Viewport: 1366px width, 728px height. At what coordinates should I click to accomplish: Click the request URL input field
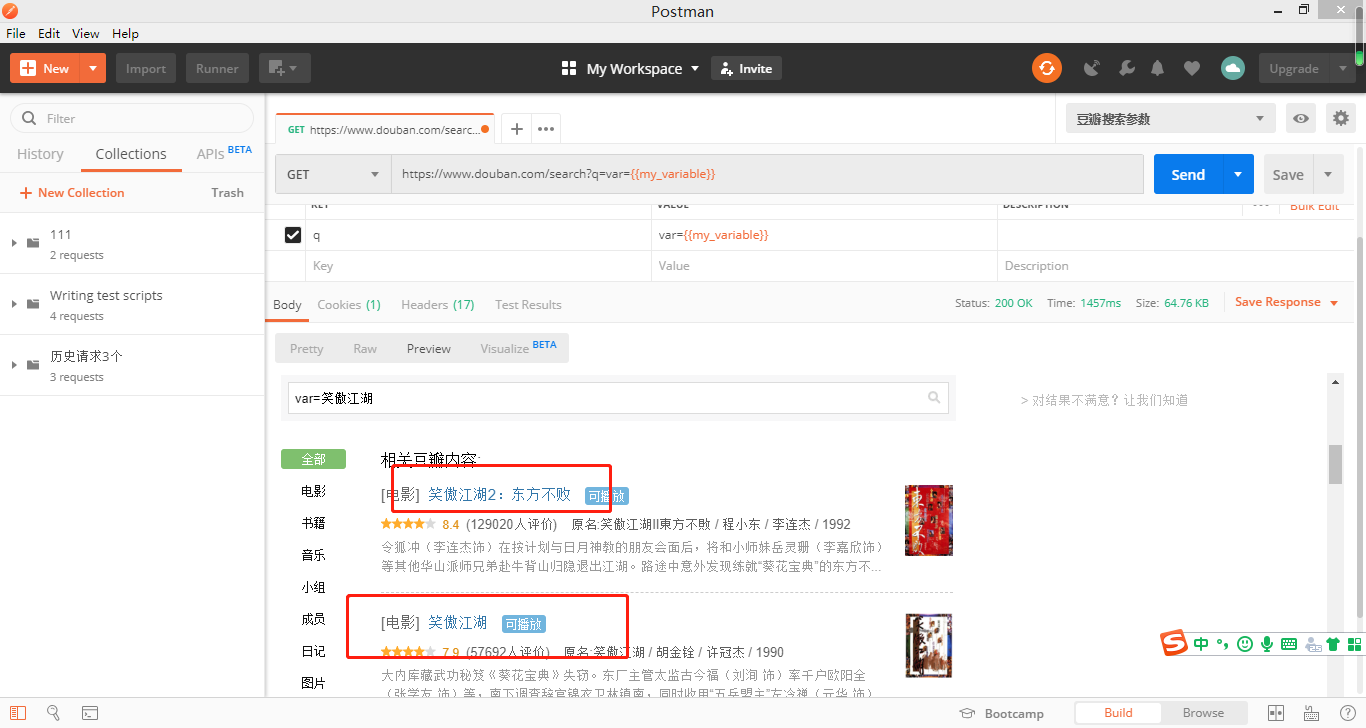[767, 174]
